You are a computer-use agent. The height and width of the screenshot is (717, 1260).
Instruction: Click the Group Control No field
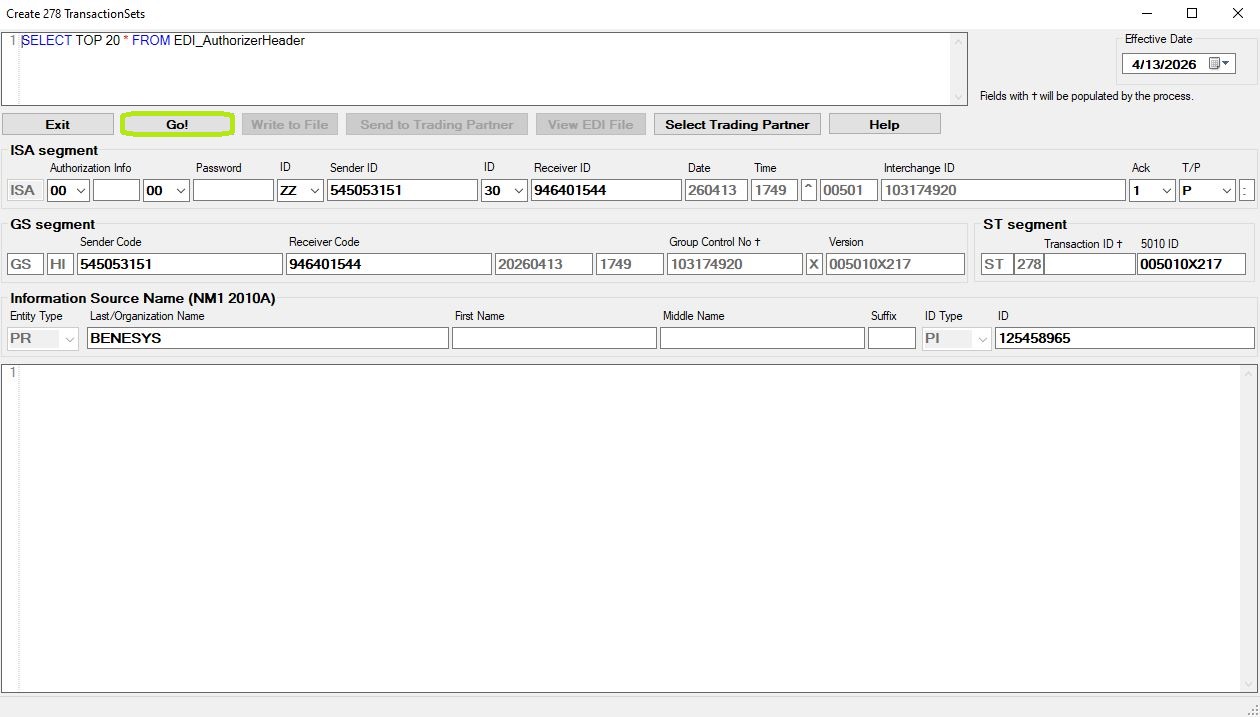(x=734, y=264)
